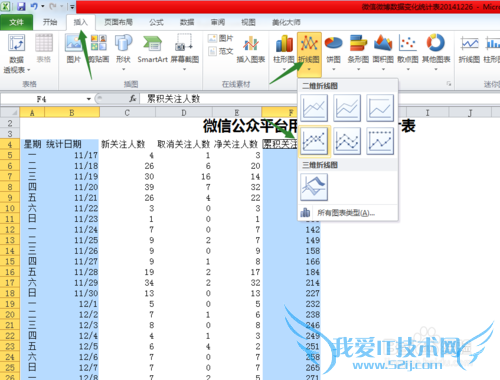Open the 页面布局 ribbon tab
The height and width of the screenshot is (380, 500).
[118, 22]
